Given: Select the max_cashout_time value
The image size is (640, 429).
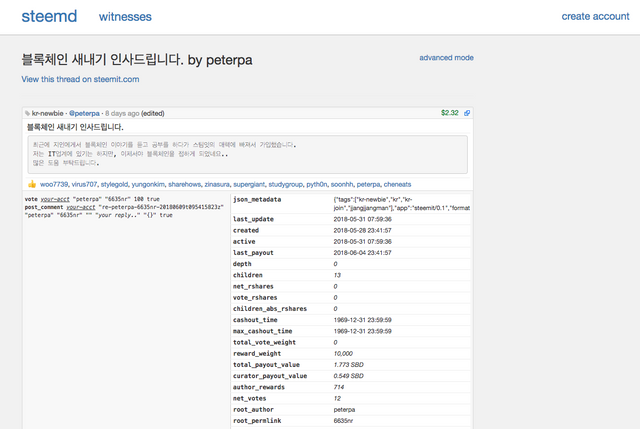Looking at the screenshot, I should pos(362,331).
